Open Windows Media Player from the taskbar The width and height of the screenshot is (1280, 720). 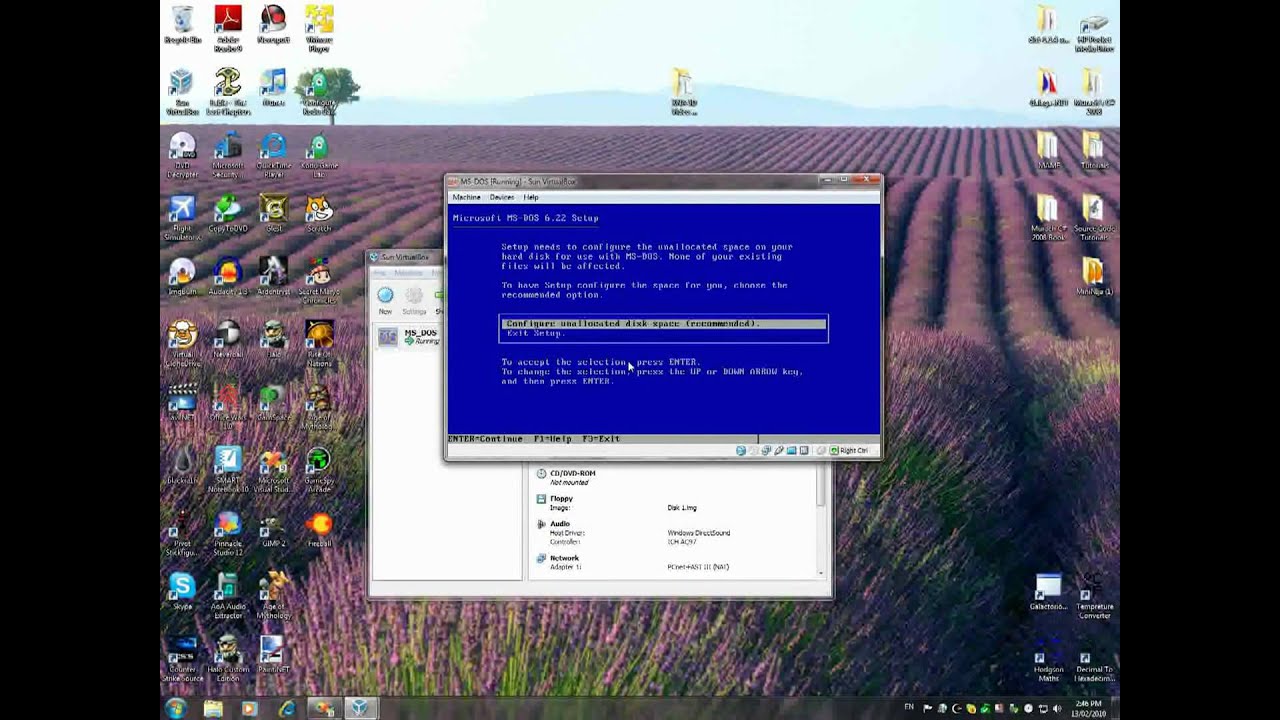click(x=250, y=708)
